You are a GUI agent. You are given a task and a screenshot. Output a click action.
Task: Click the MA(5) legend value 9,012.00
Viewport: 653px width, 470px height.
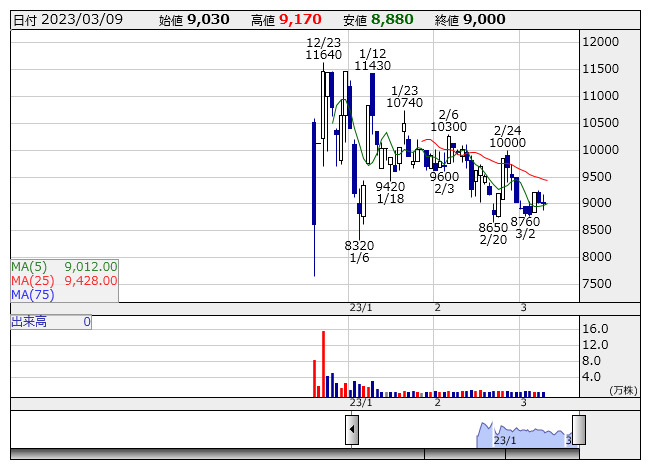click(91, 266)
